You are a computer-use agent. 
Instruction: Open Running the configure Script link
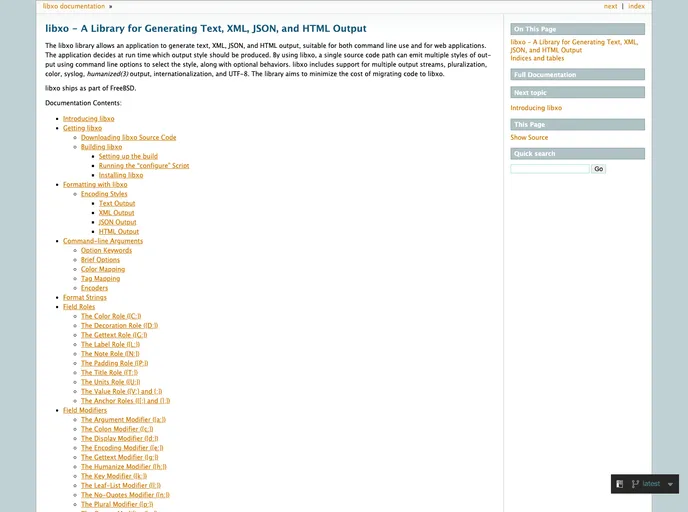(144, 165)
